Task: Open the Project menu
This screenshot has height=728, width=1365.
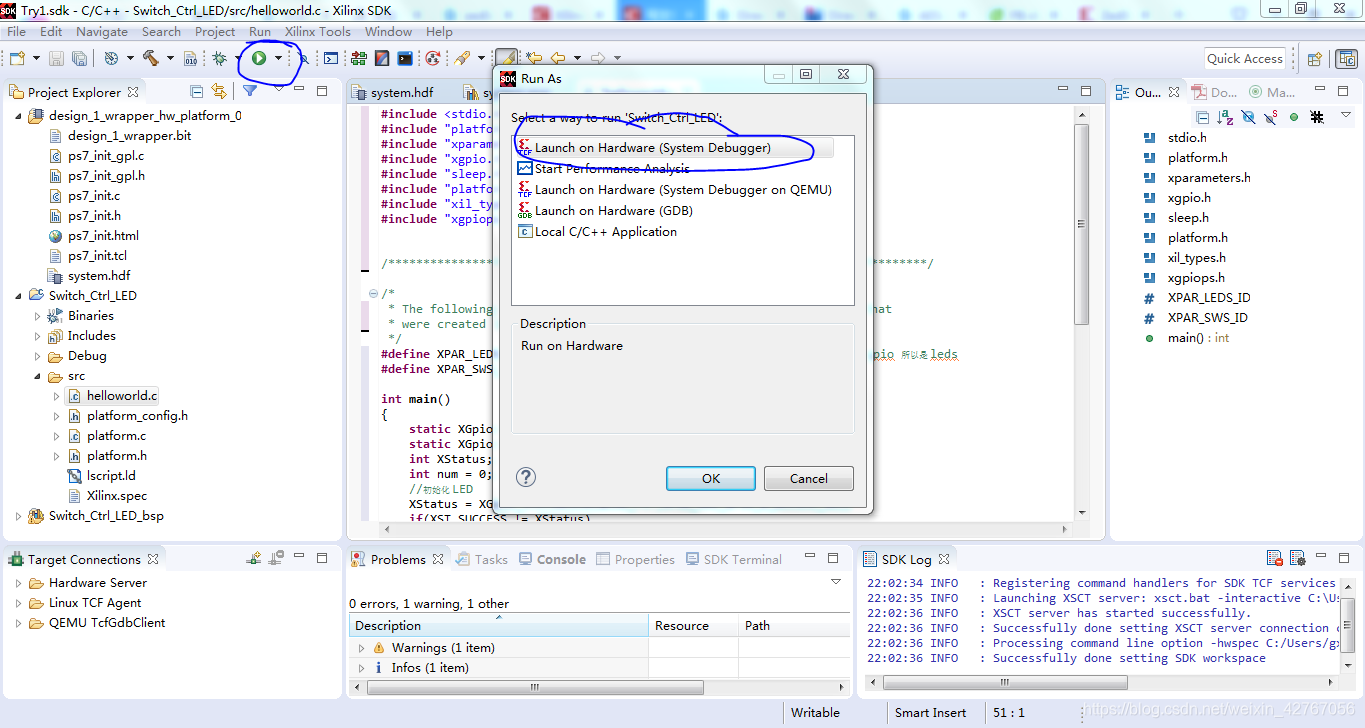Action: (215, 31)
